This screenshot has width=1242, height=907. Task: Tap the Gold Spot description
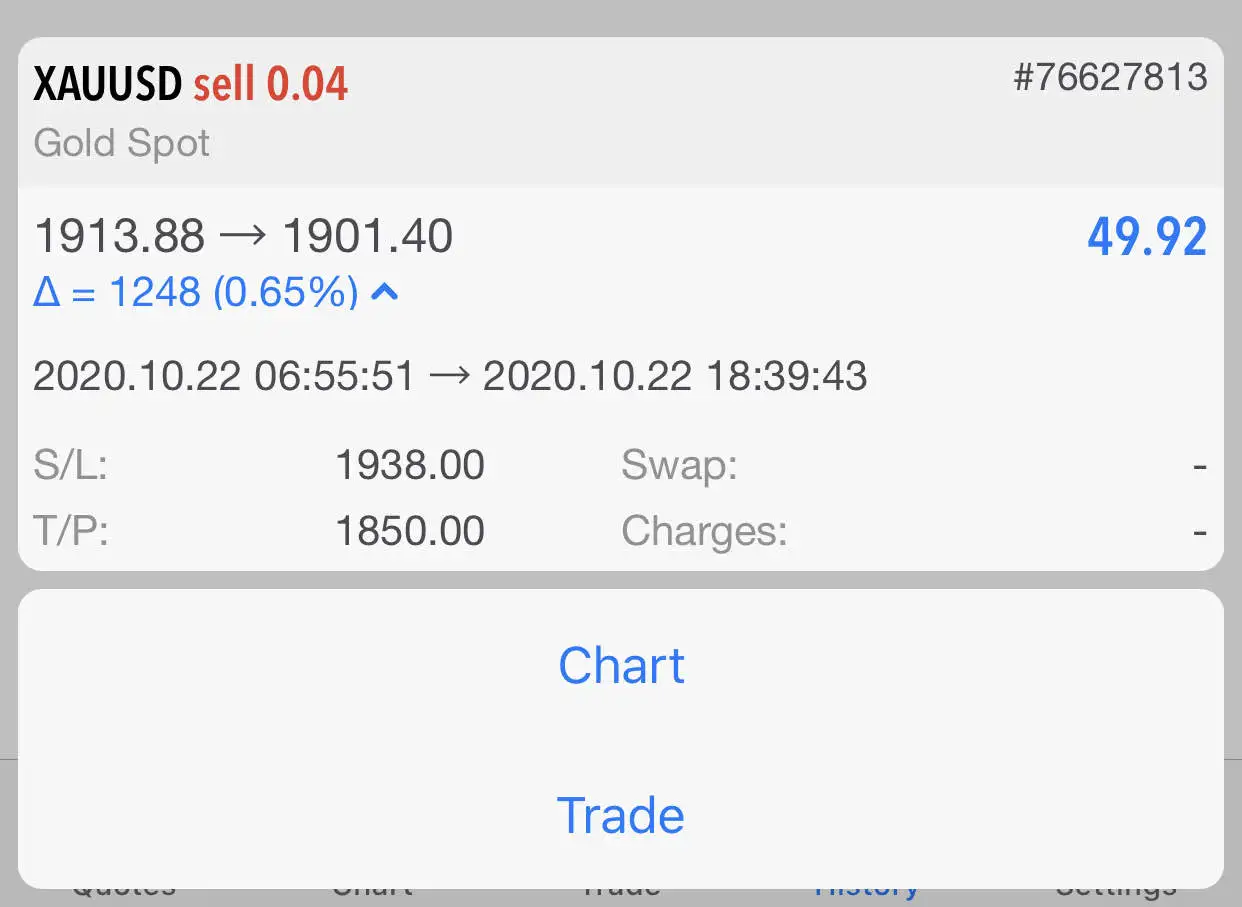tap(122, 143)
